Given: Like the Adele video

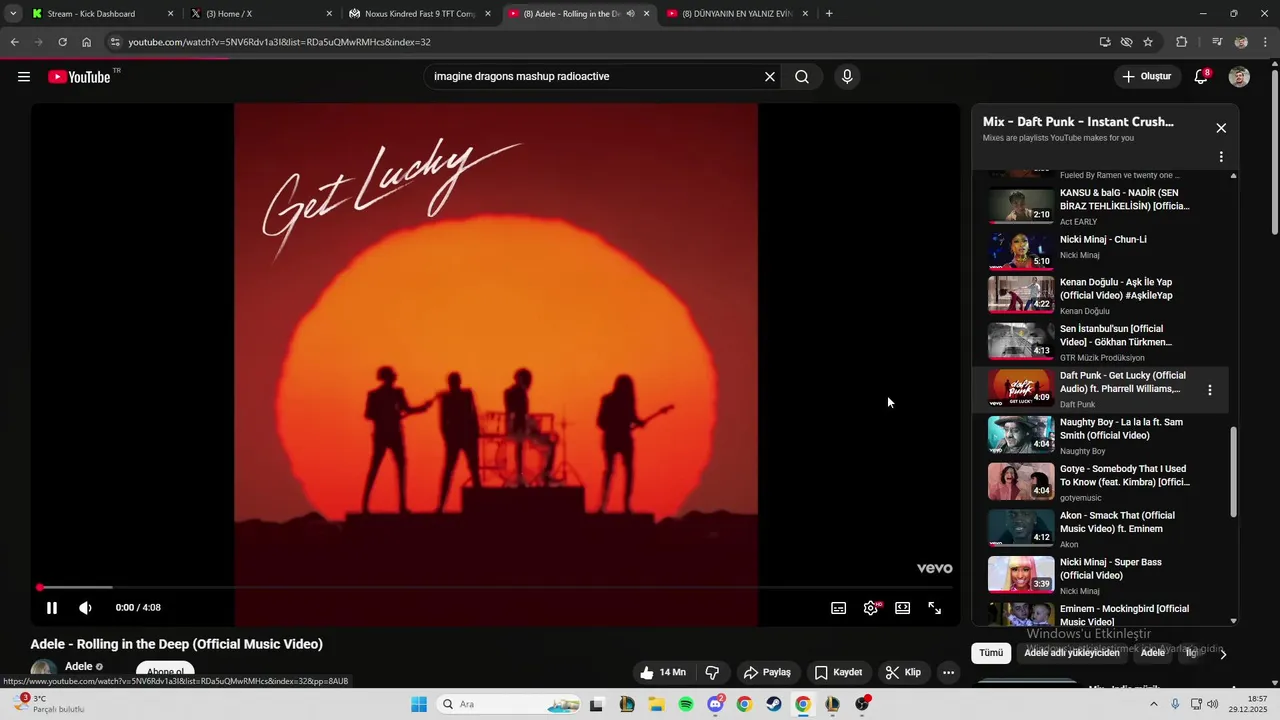Looking at the screenshot, I should [663, 672].
